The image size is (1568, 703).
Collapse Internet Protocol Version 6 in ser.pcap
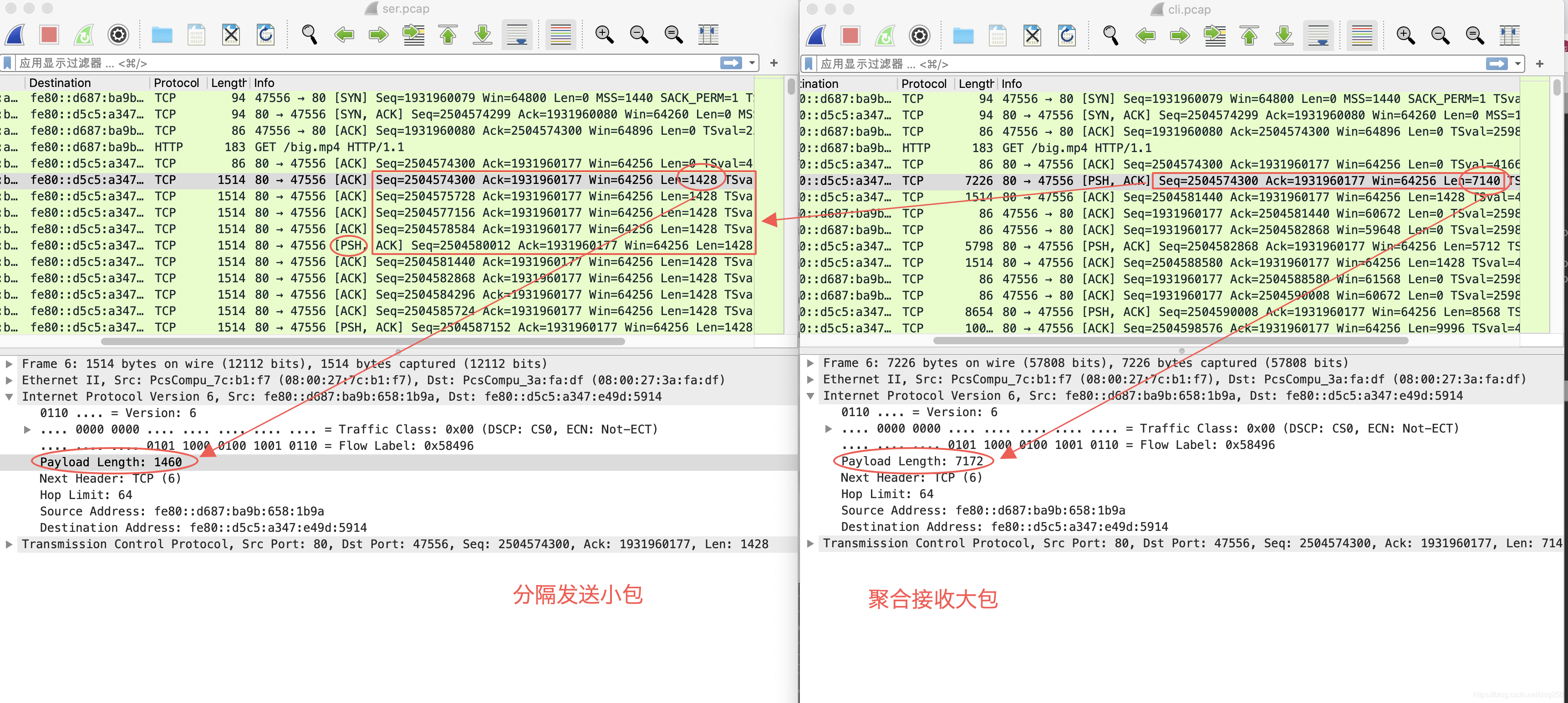click(9, 397)
